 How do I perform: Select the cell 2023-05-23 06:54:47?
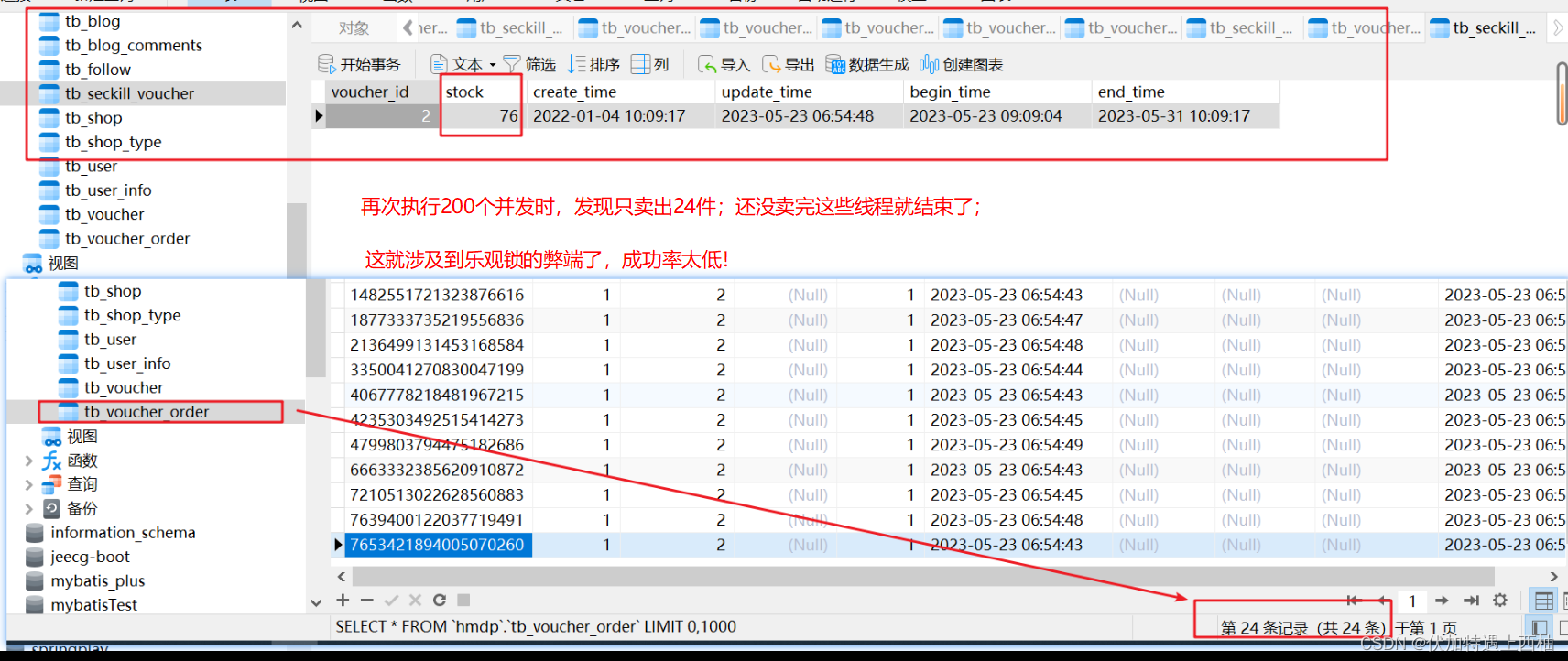(x=1007, y=320)
